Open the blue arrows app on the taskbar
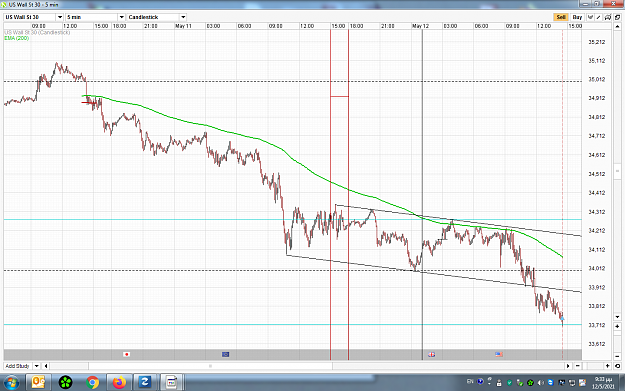625x391 pixels. tap(145, 383)
